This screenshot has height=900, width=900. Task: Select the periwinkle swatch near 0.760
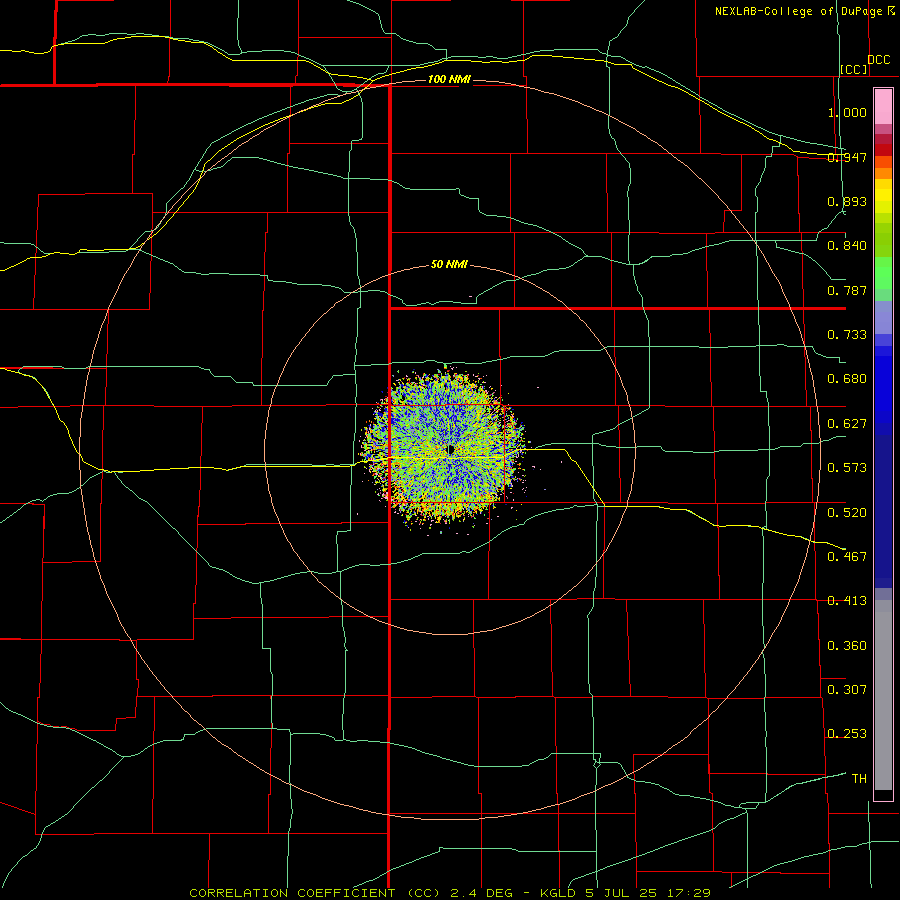tap(883, 317)
